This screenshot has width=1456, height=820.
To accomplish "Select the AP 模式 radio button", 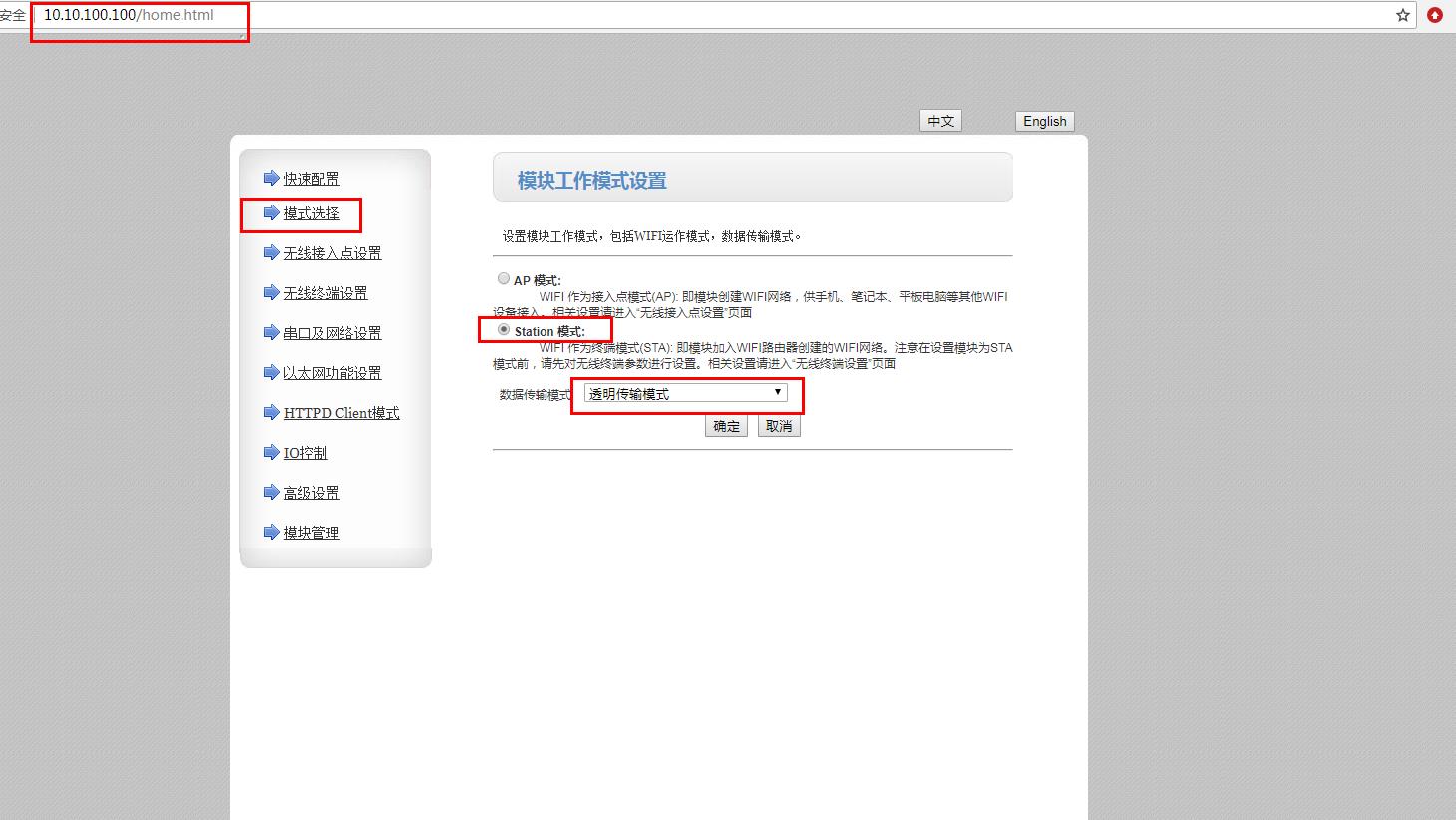I will click(504, 279).
